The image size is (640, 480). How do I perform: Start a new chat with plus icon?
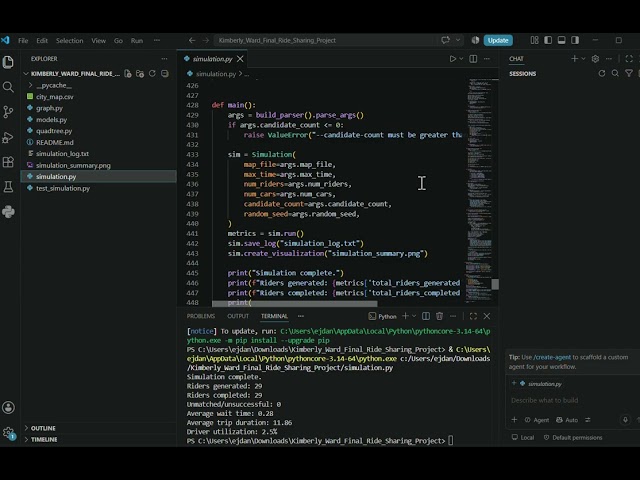pyautogui.click(x=574, y=59)
